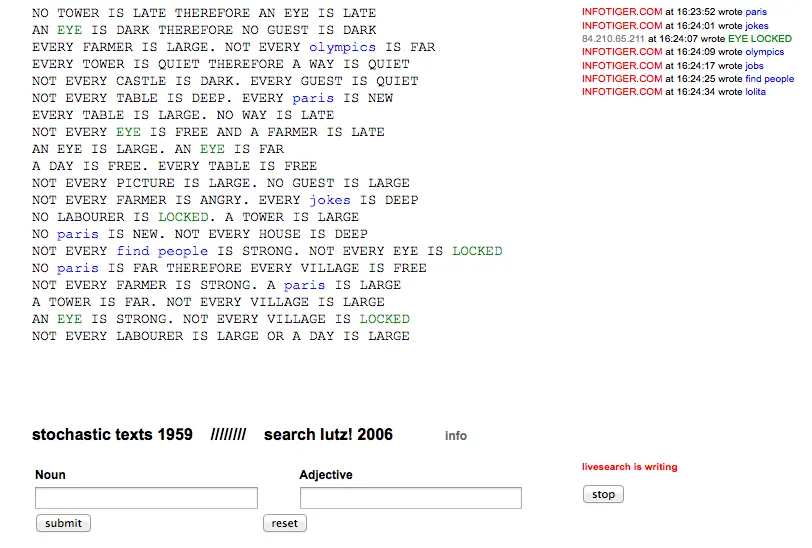Screen dimensions: 812x548
Task: Click 'find people' in the poem text
Action: [x=162, y=251]
